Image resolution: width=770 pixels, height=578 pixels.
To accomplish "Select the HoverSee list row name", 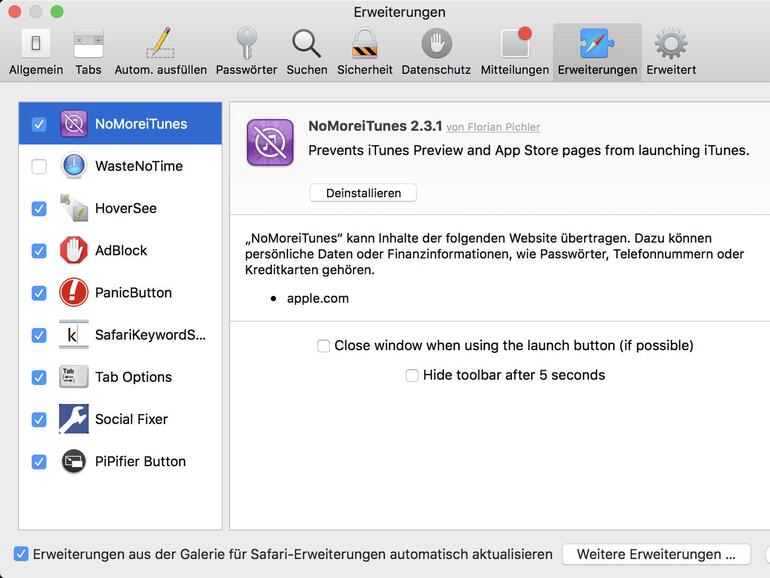I will (x=126, y=208).
